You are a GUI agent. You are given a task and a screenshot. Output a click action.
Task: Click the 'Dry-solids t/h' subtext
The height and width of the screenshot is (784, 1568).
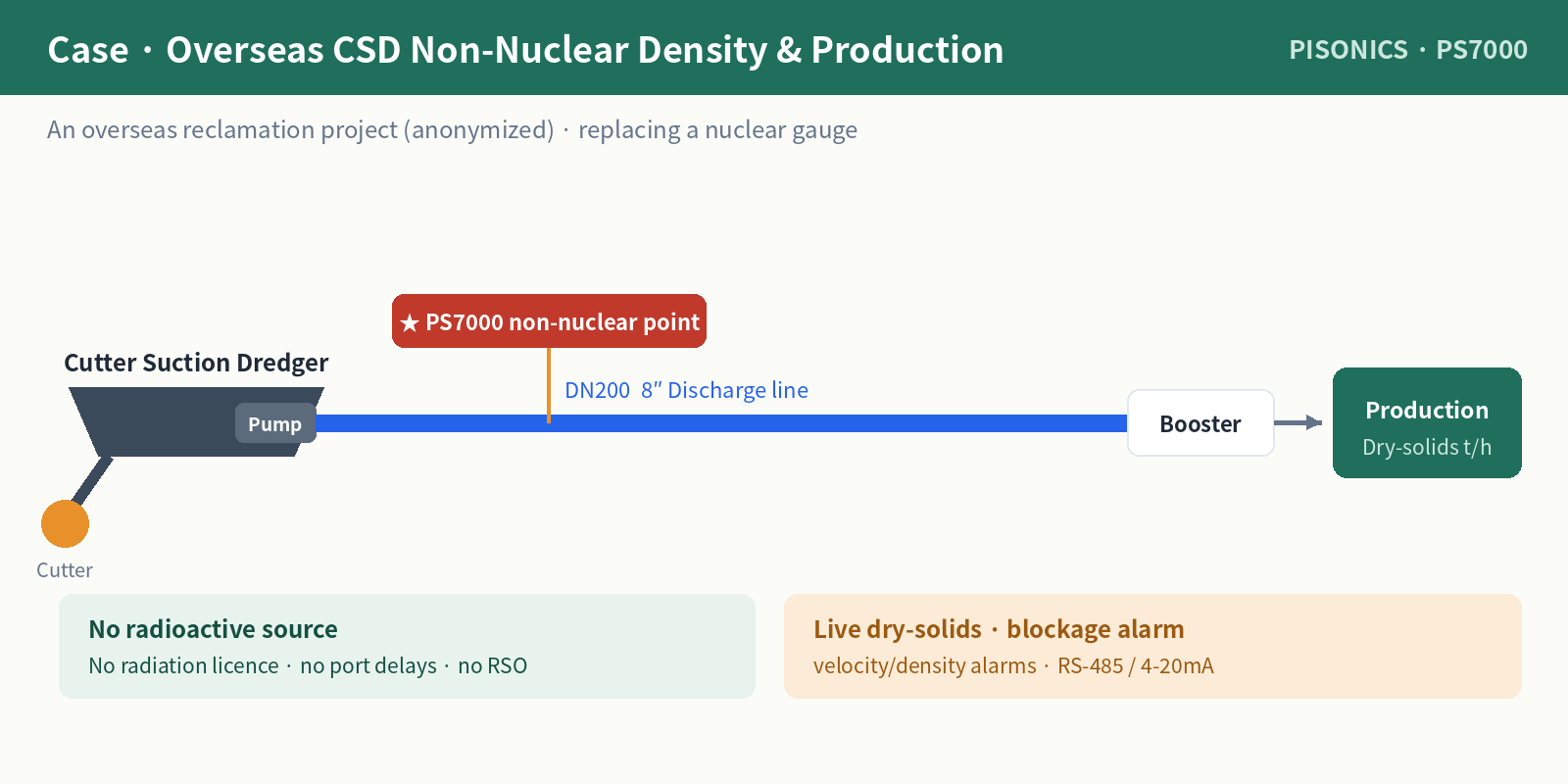[x=1427, y=447]
